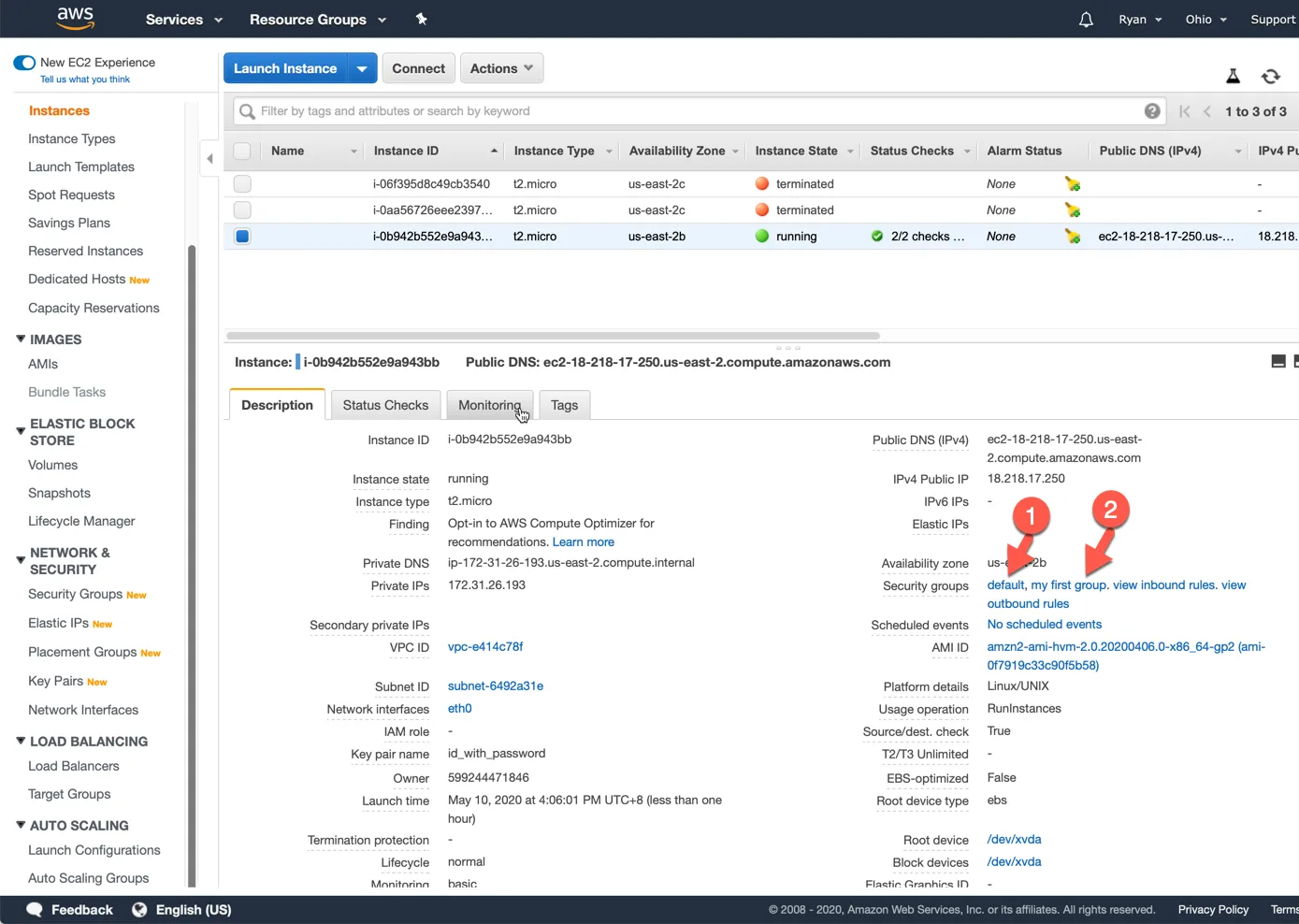Select checkbox for instance i-06f395d8c49cb3540

pos(242,184)
